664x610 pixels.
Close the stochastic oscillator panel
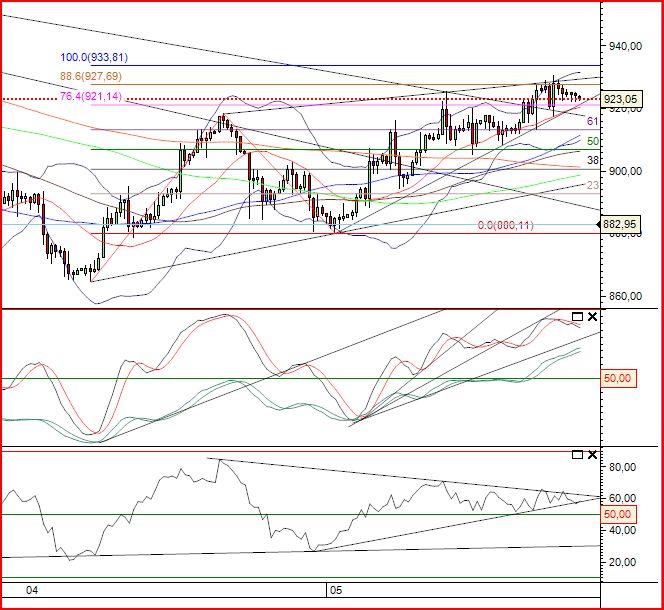592,317
